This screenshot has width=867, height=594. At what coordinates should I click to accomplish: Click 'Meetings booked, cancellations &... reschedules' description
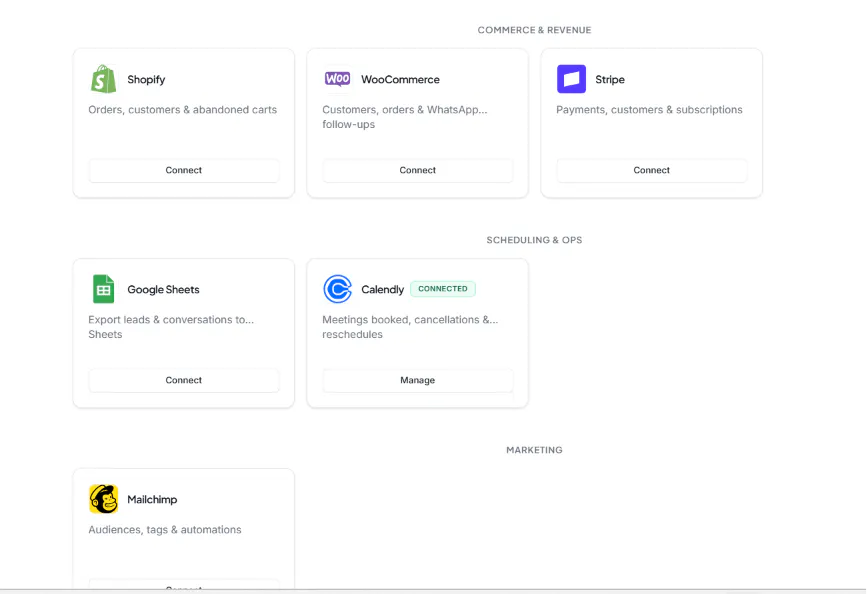(x=410, y=327)
